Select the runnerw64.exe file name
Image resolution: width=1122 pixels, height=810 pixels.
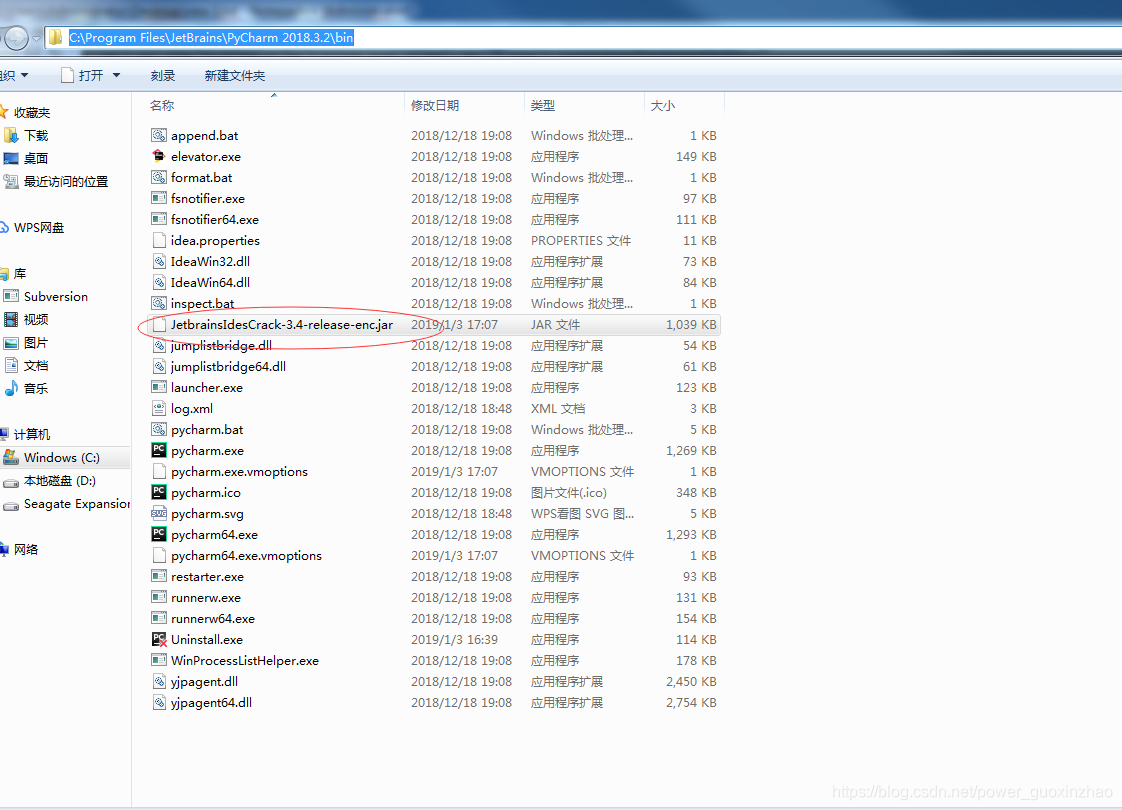[213, 618]
